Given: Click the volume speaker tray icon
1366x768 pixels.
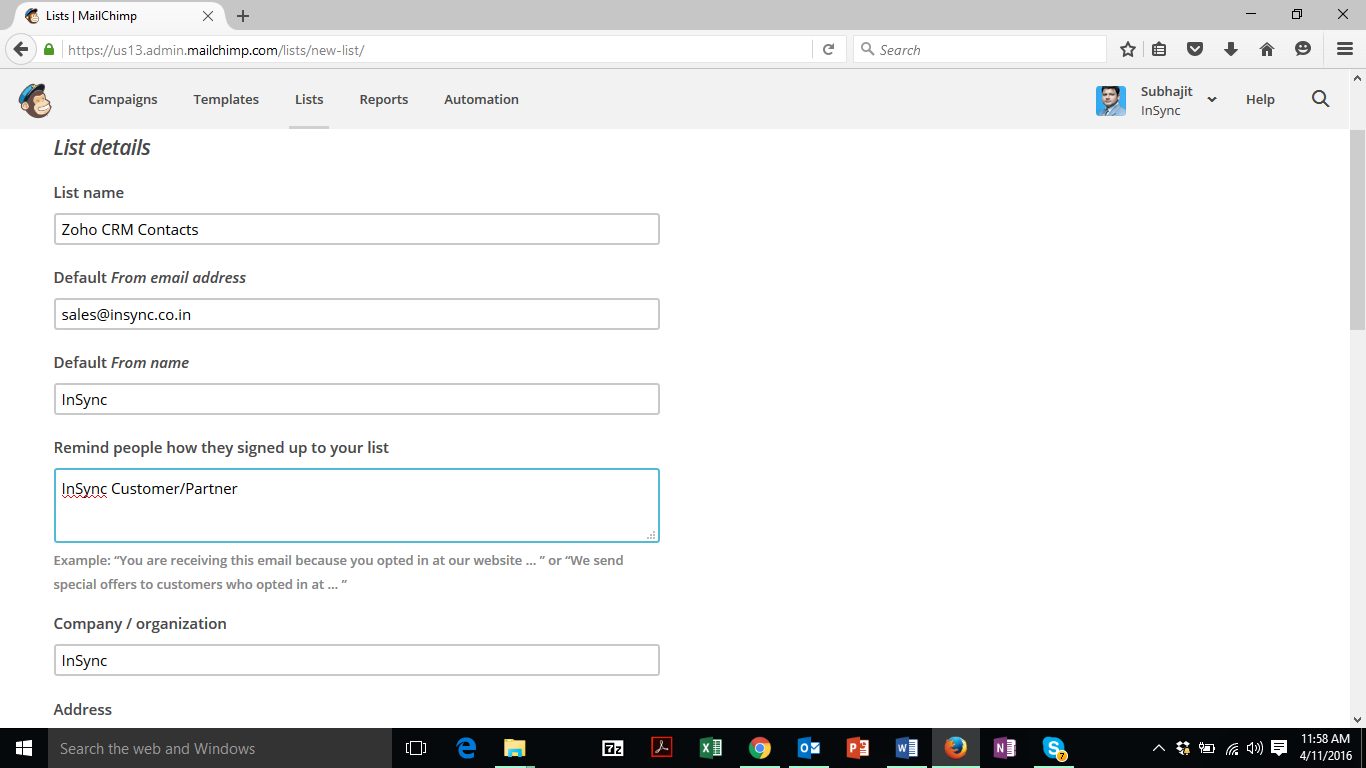Looking at the screenshot, I should click(x=1255, y=748).
